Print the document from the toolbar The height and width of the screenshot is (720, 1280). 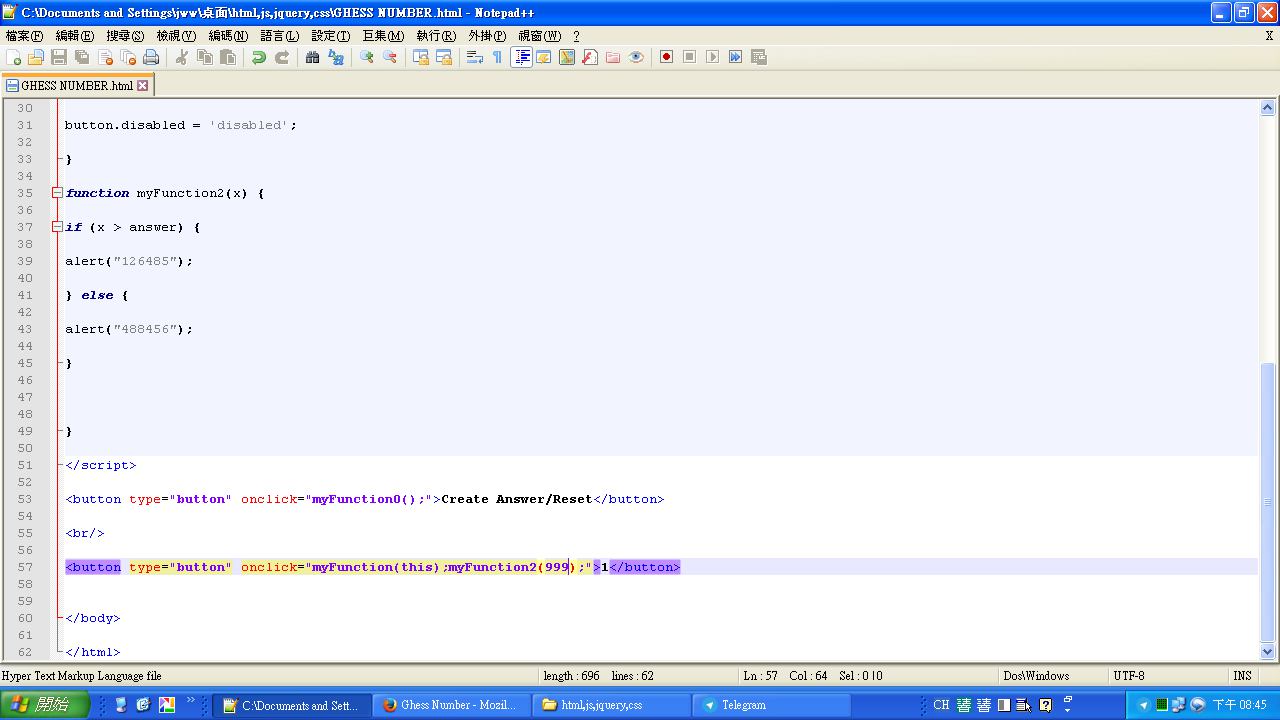[151, 57]
